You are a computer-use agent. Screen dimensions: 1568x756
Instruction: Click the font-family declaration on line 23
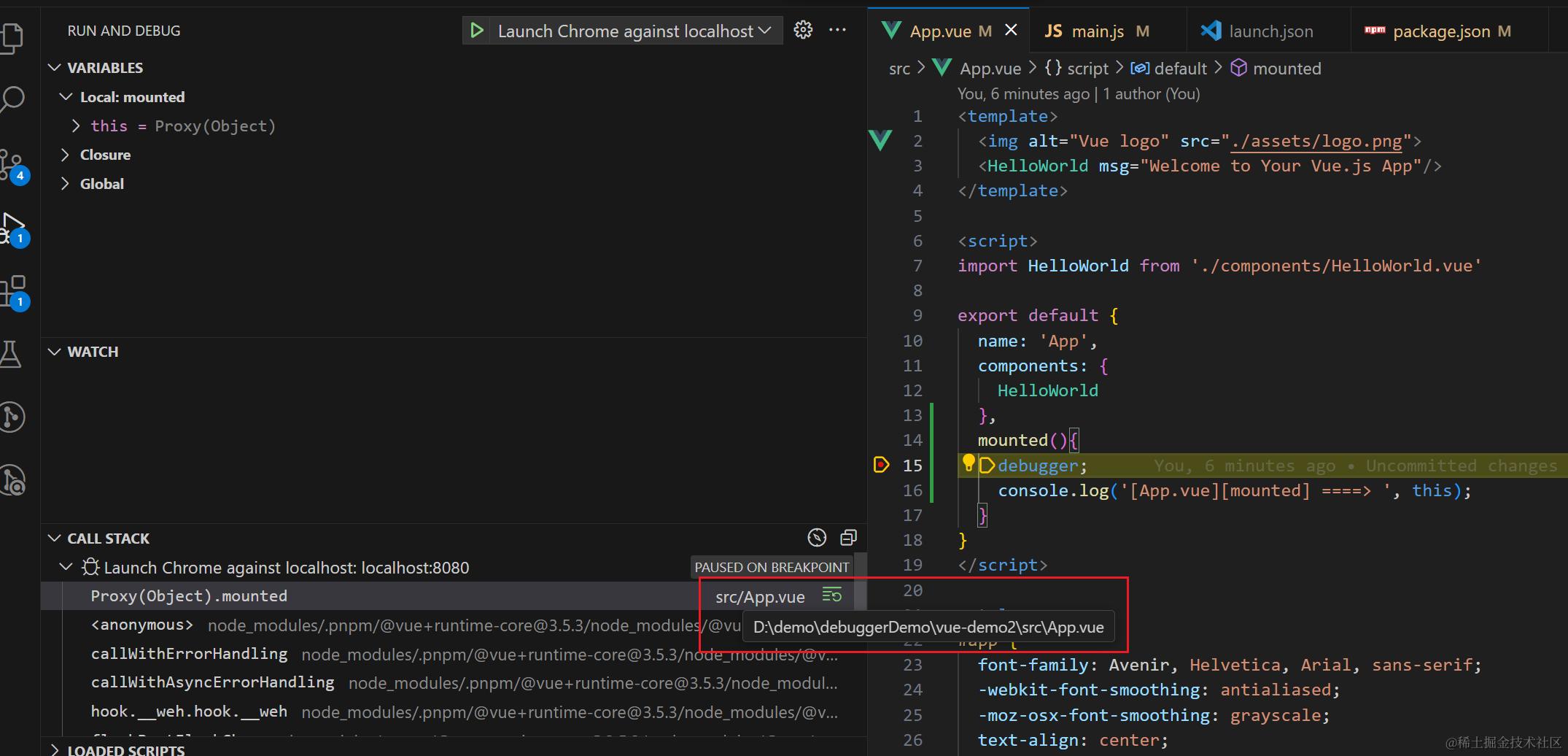1230,665
